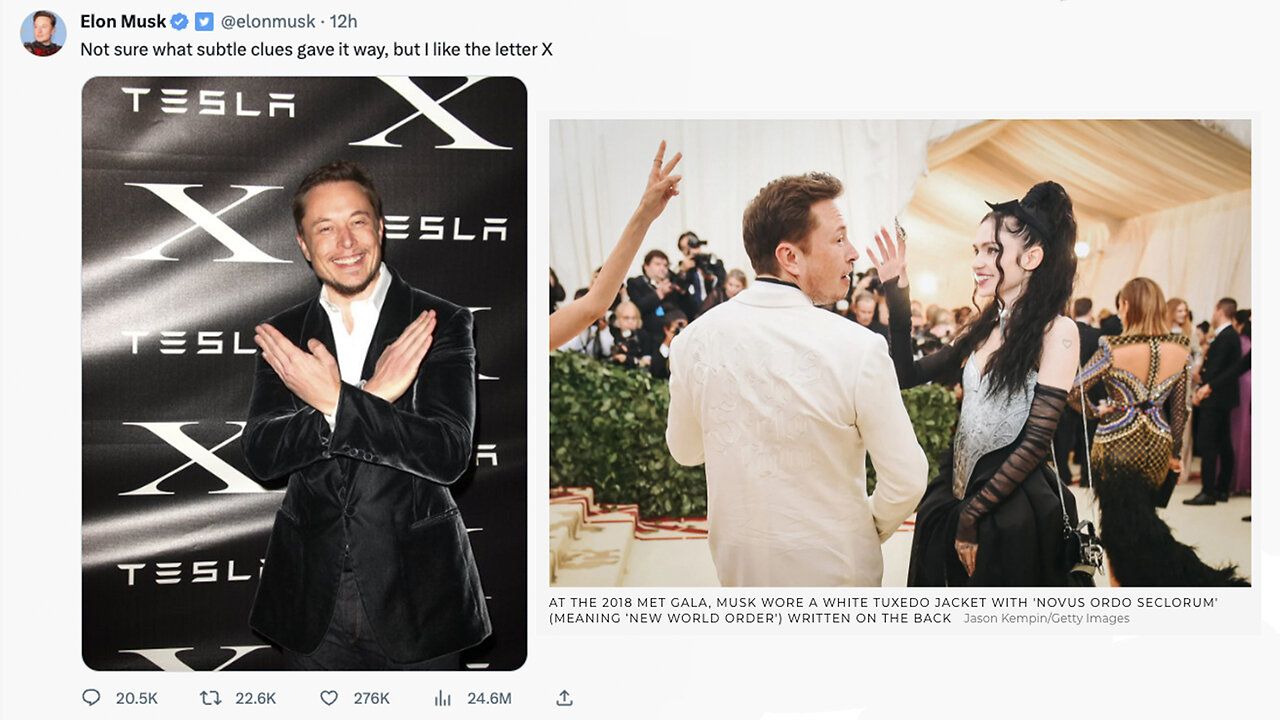Open the @elonmusk handle link
1280x720 pixels.
[x=268, y=21]
